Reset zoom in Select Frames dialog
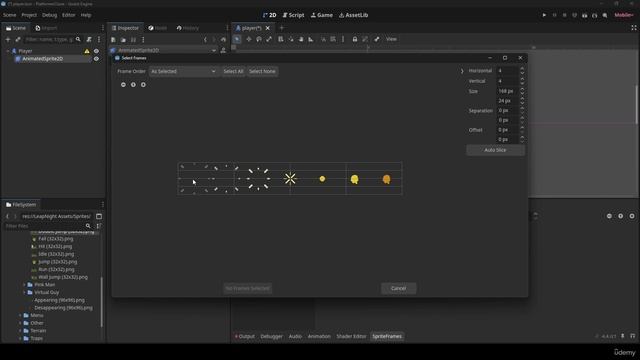The image size is (640, 360). pos(133,84)
